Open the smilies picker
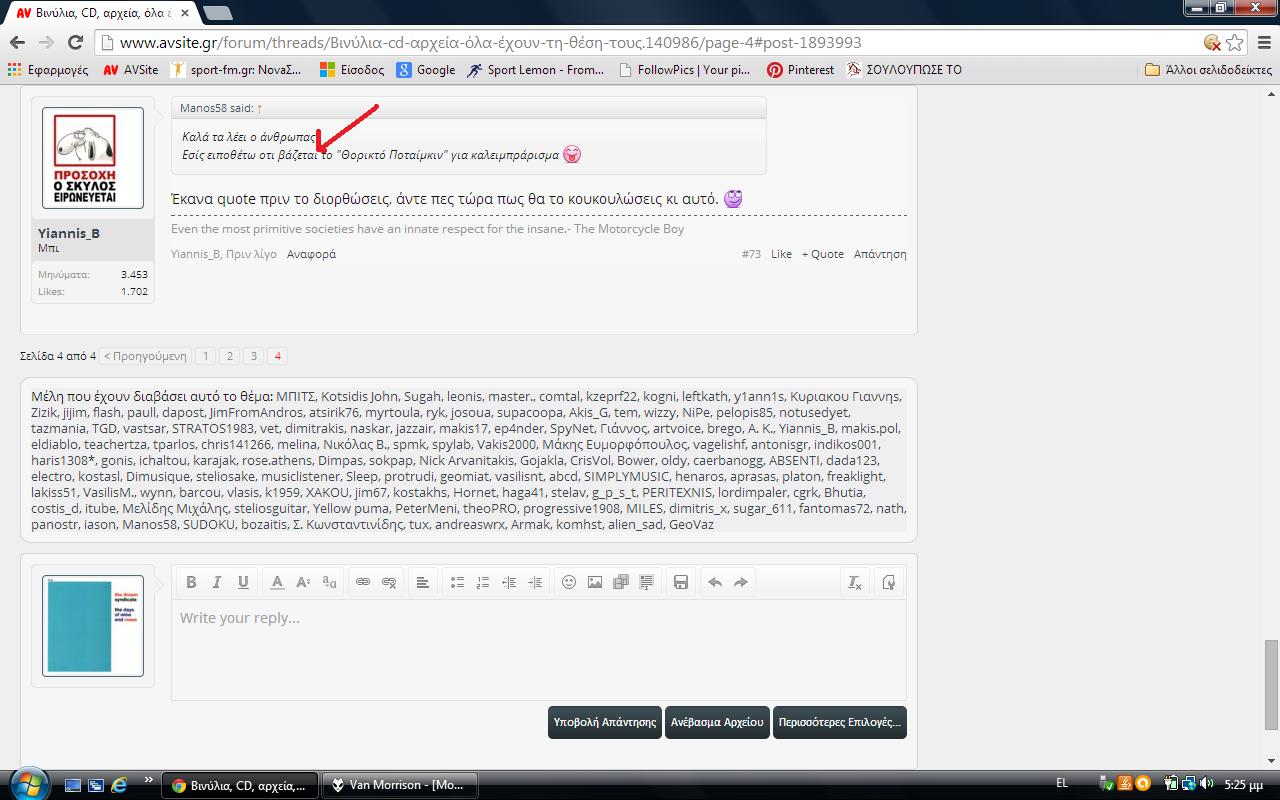This screenshot has height=800, width=1280. 569,582
